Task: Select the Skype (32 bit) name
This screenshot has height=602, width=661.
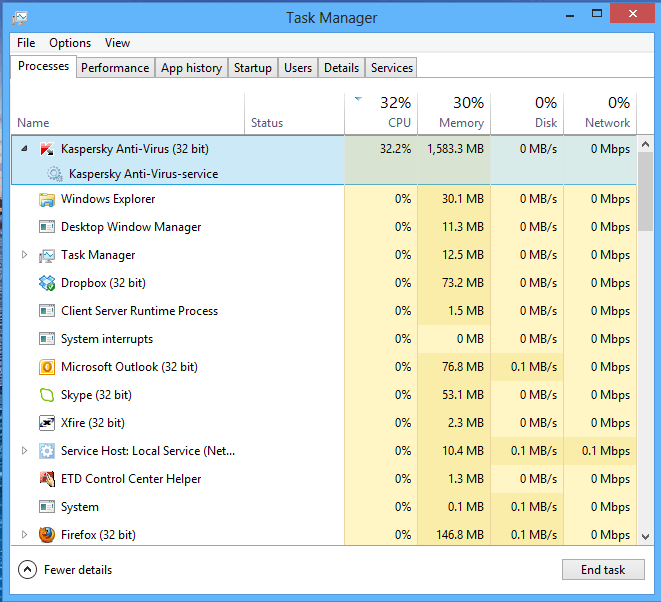Action: 97,395
